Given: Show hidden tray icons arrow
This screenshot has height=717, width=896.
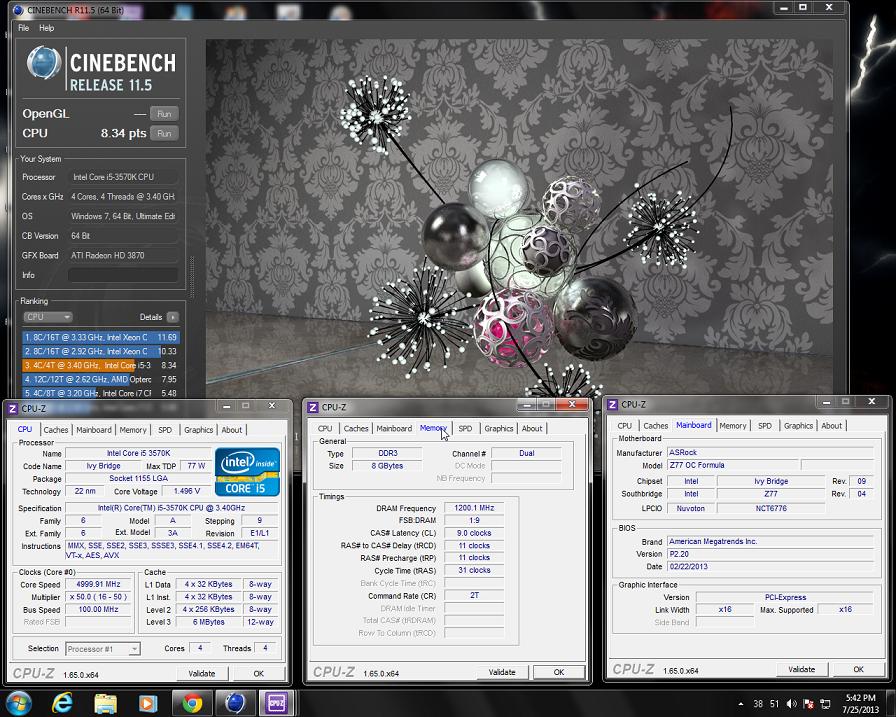Looking at the screenshot, I should coord(741,704).
